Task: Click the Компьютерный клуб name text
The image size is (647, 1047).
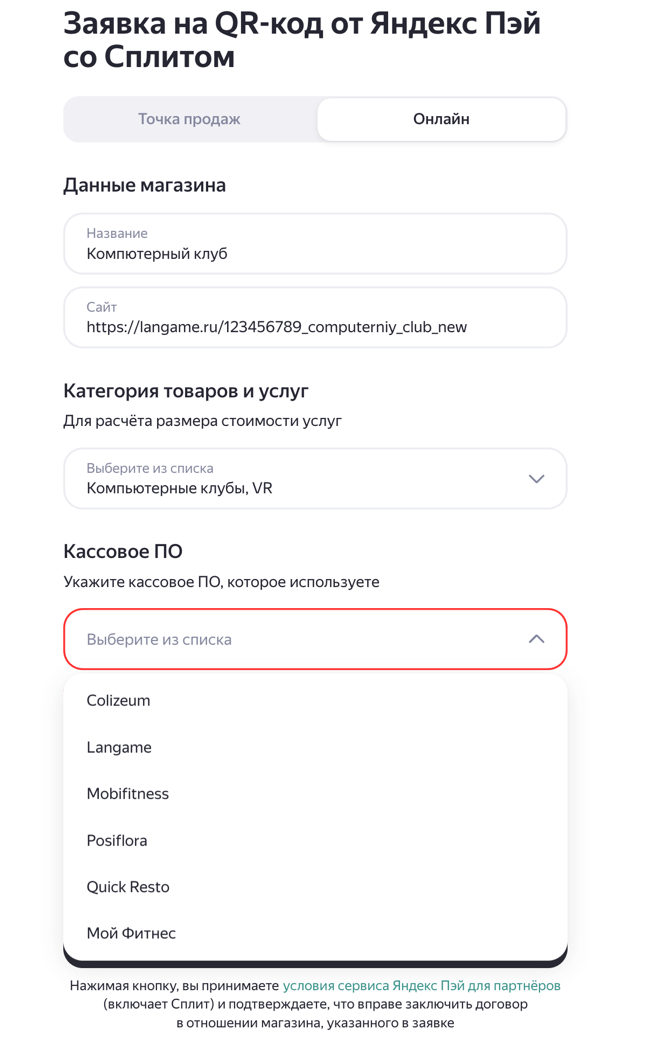Action: coord(157,254)
